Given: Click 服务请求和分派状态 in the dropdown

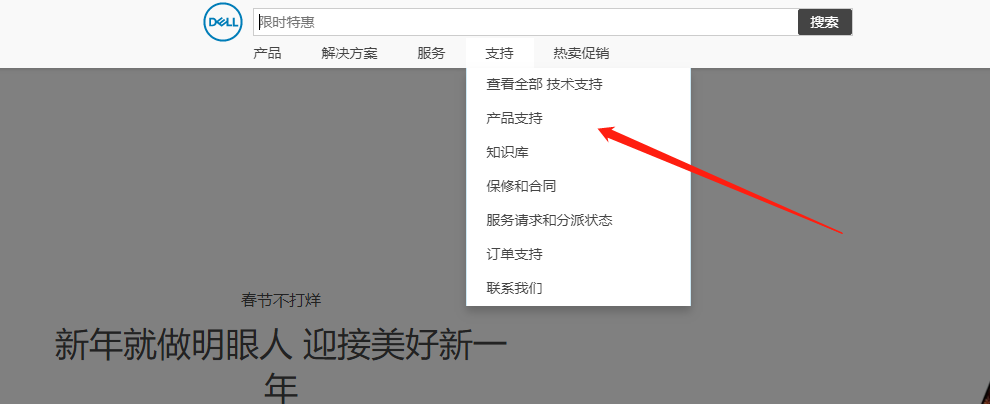Looking at the screenshot, I should 549,220.
